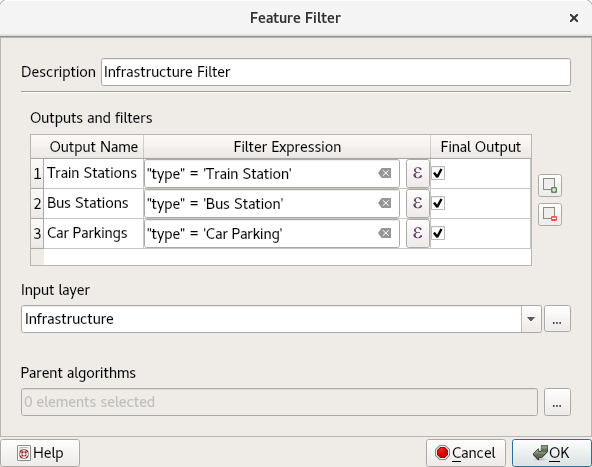Click the Output Name column header
The height and width of the screenshot is (467, 592).
(93, 146)
